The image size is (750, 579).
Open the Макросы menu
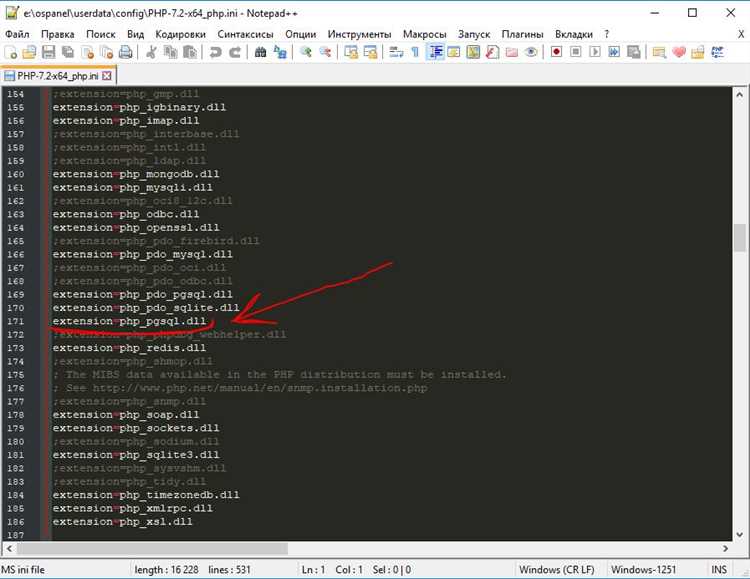(x=424, y=34)
